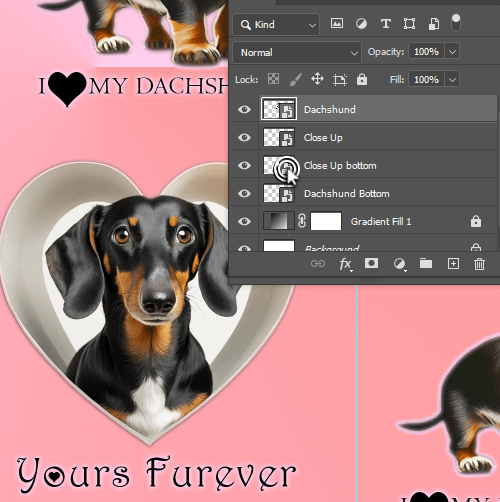Lock image pixels brush icon
Image resolution: width=500 pixels, height=502 pixels.
click(295, 80)
